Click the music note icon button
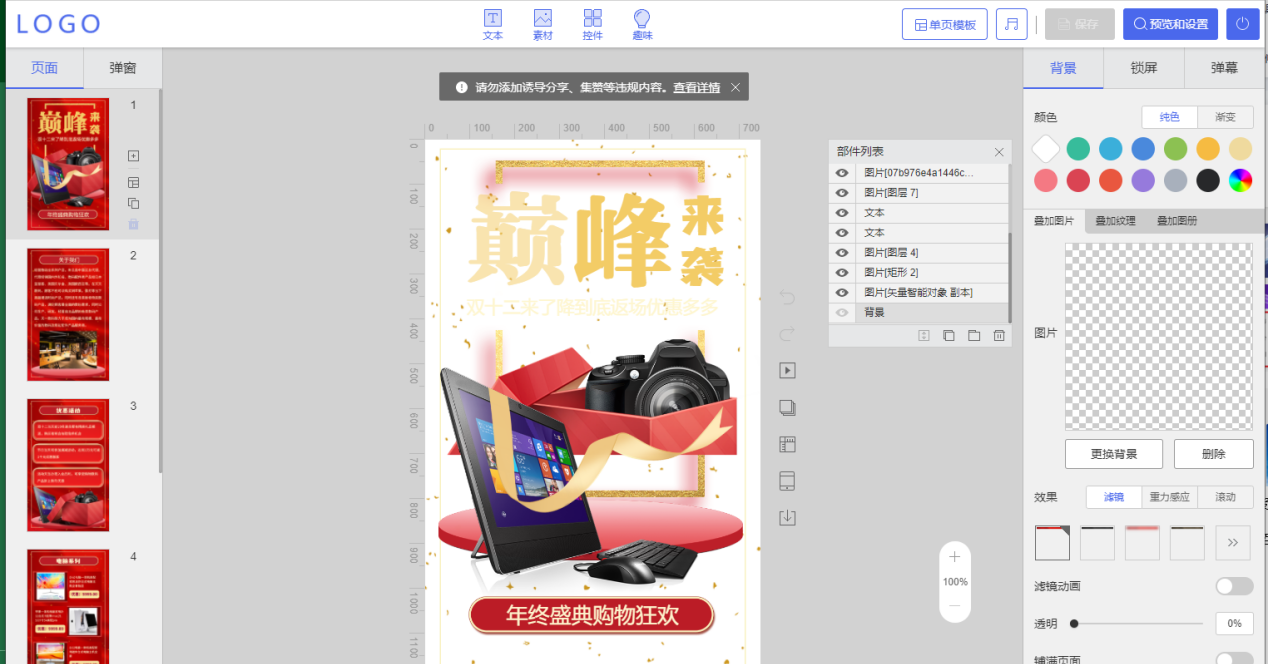Screen dimensions: 1268x664 pos(1011,24)
